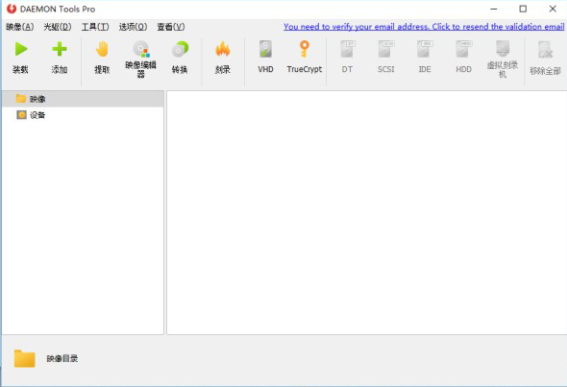
Task: Open the 映像(A) menu
Action: tap(20, 27)
